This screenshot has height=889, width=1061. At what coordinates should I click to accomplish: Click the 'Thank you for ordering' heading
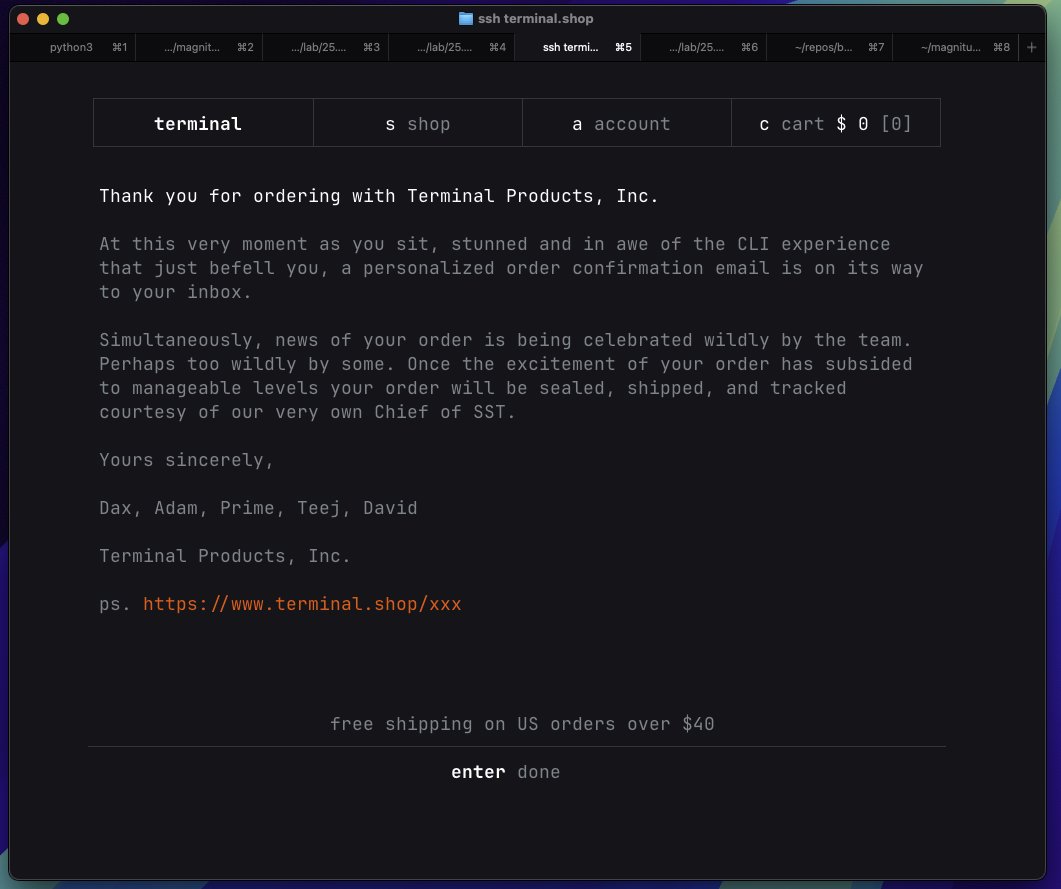point(378,196)
